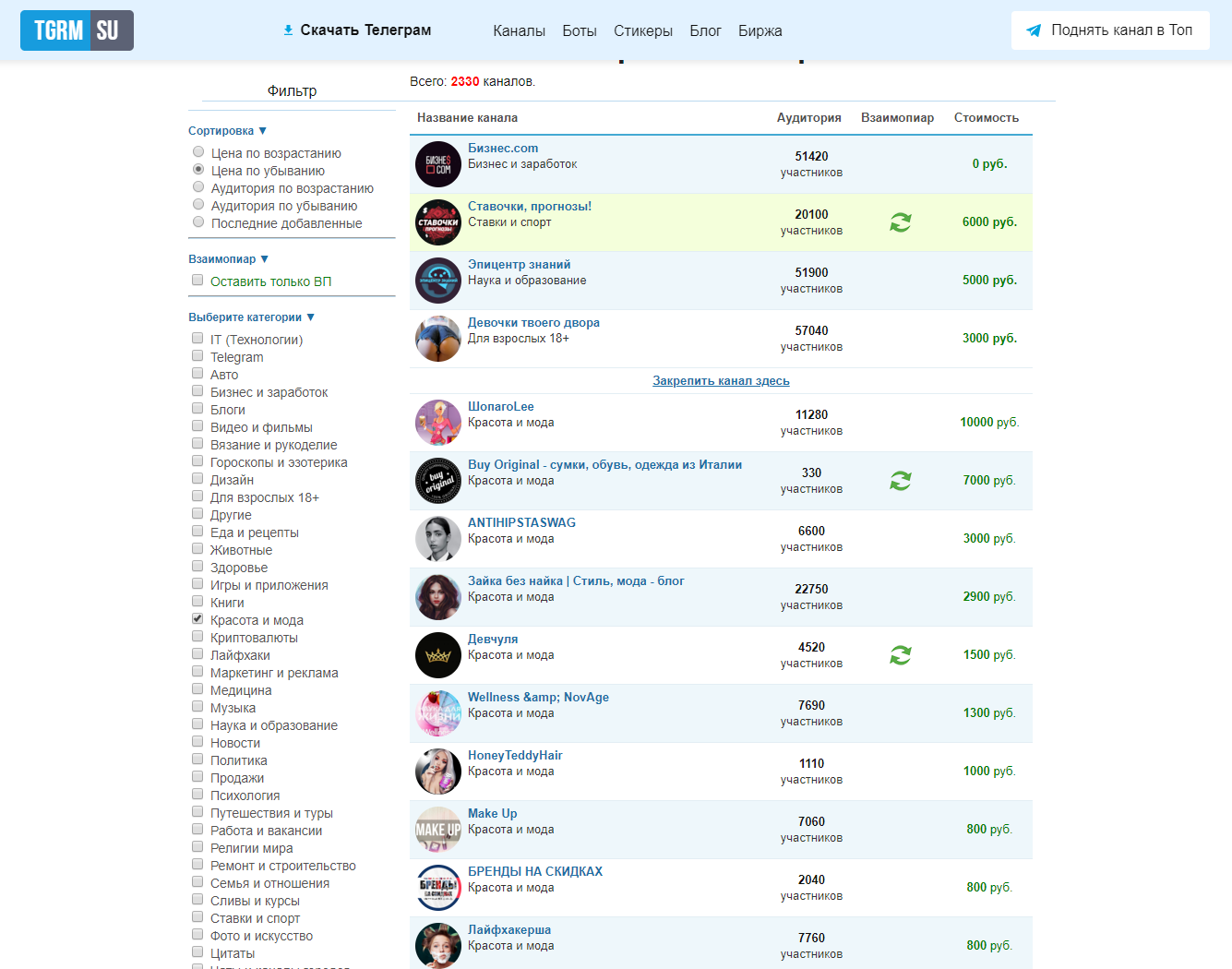The height and width of the screenshot is (969, 1232).
Task: Open the Ставочки, прогнозы! channel avatar
Action: [x=438, y=222]
